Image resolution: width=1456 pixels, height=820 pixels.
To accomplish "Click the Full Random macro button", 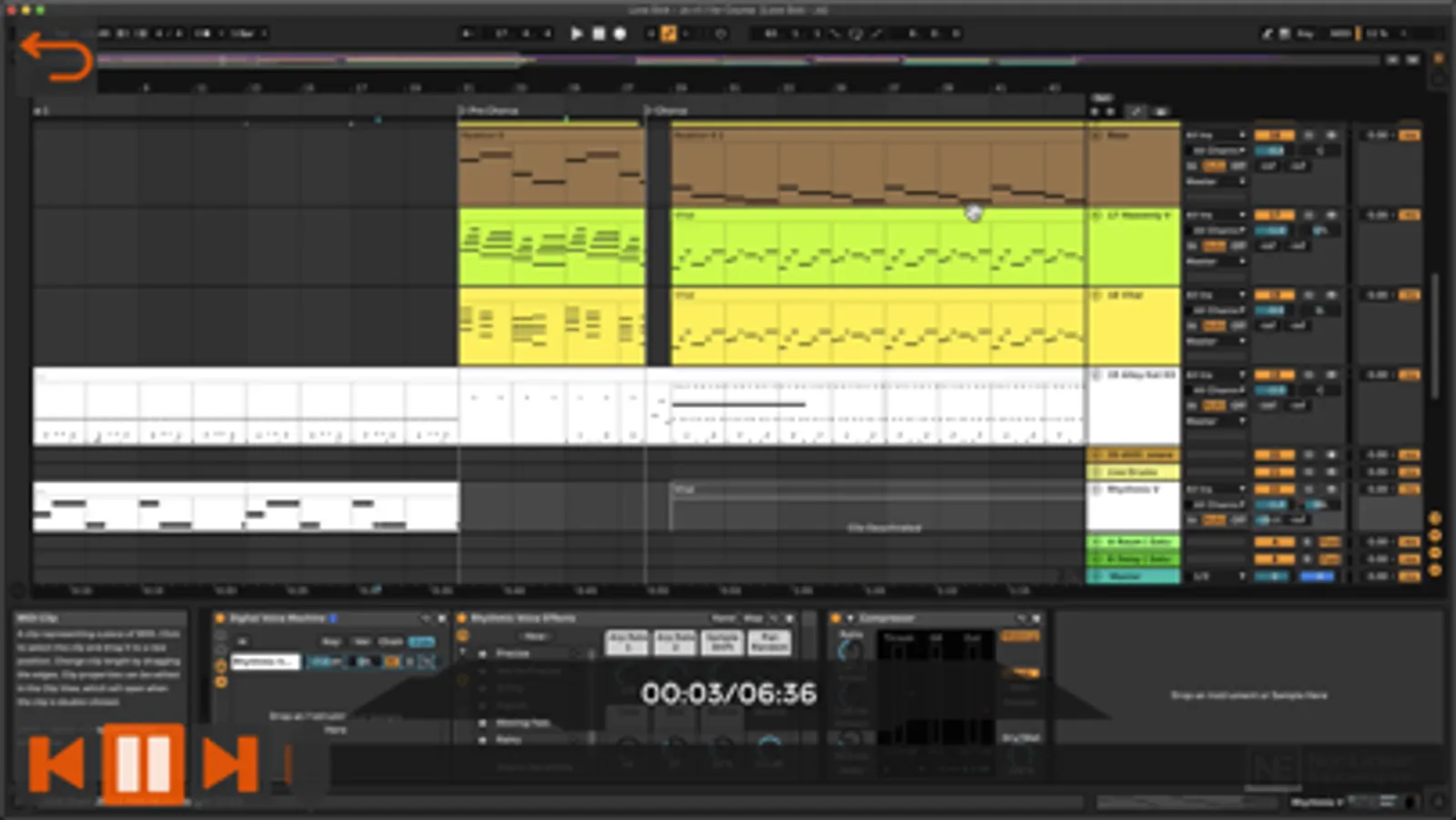I will (x=769, y=641).
